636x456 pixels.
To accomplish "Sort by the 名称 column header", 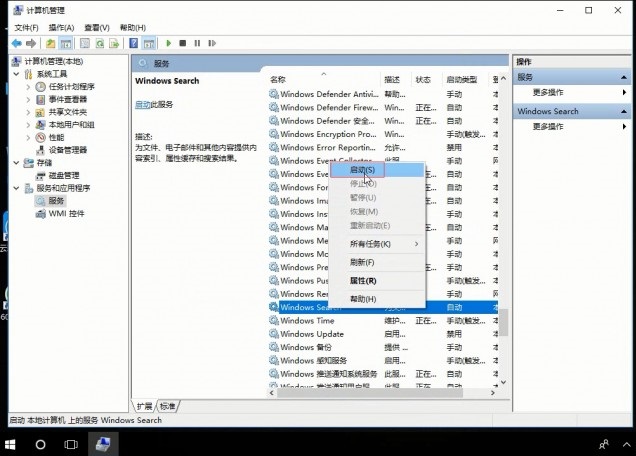I will (x=324, y=80).
